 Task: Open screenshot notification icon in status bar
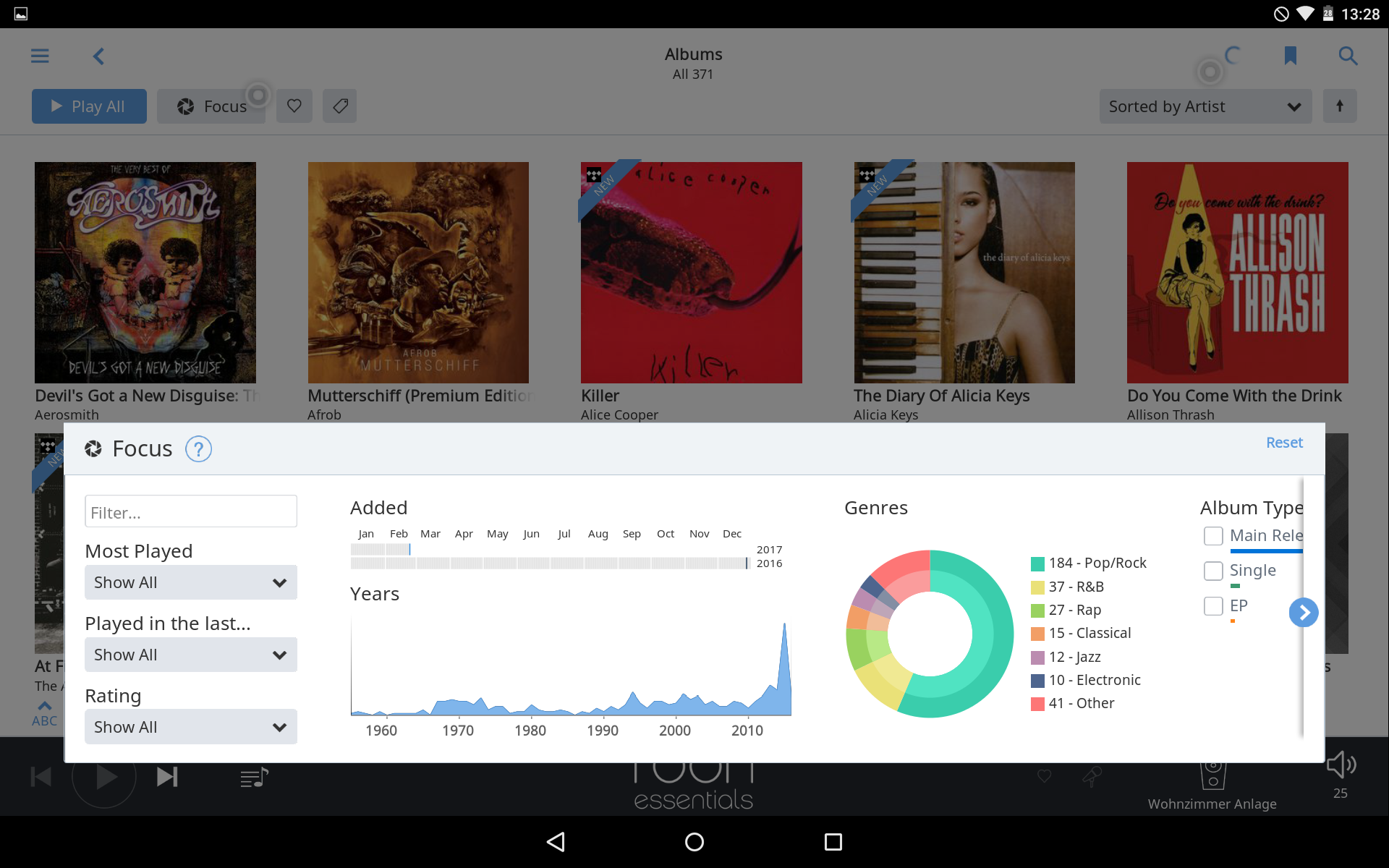pyautogui.click(x=21, y=14)
